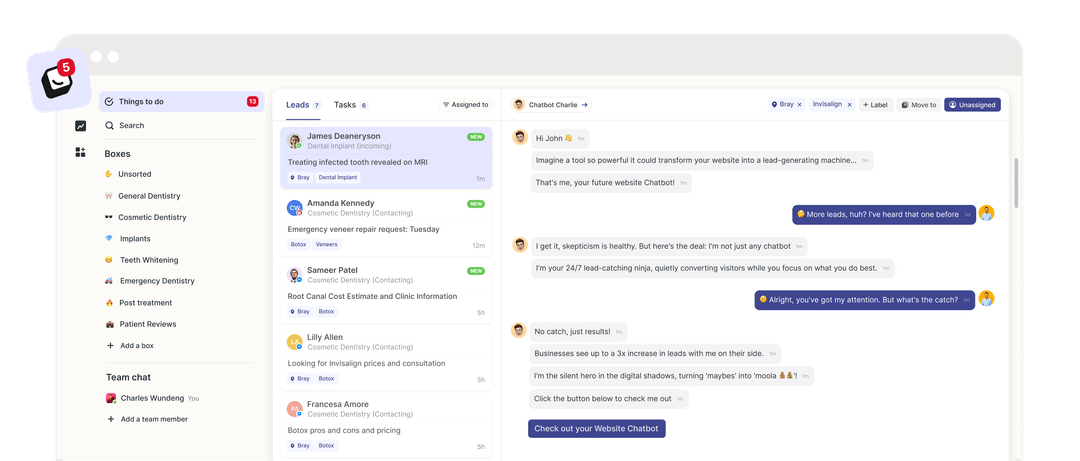
Task: Click the chat panel vertical scrollbar
Action: [x=1015, y=183]
